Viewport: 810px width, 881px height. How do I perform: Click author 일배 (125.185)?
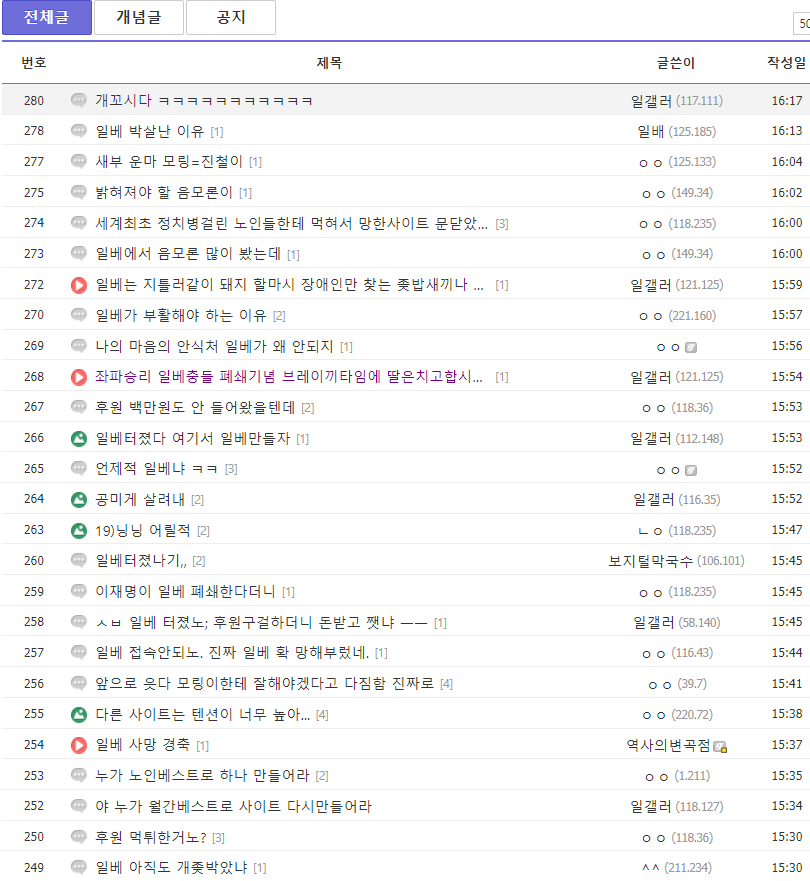[676, 131]
